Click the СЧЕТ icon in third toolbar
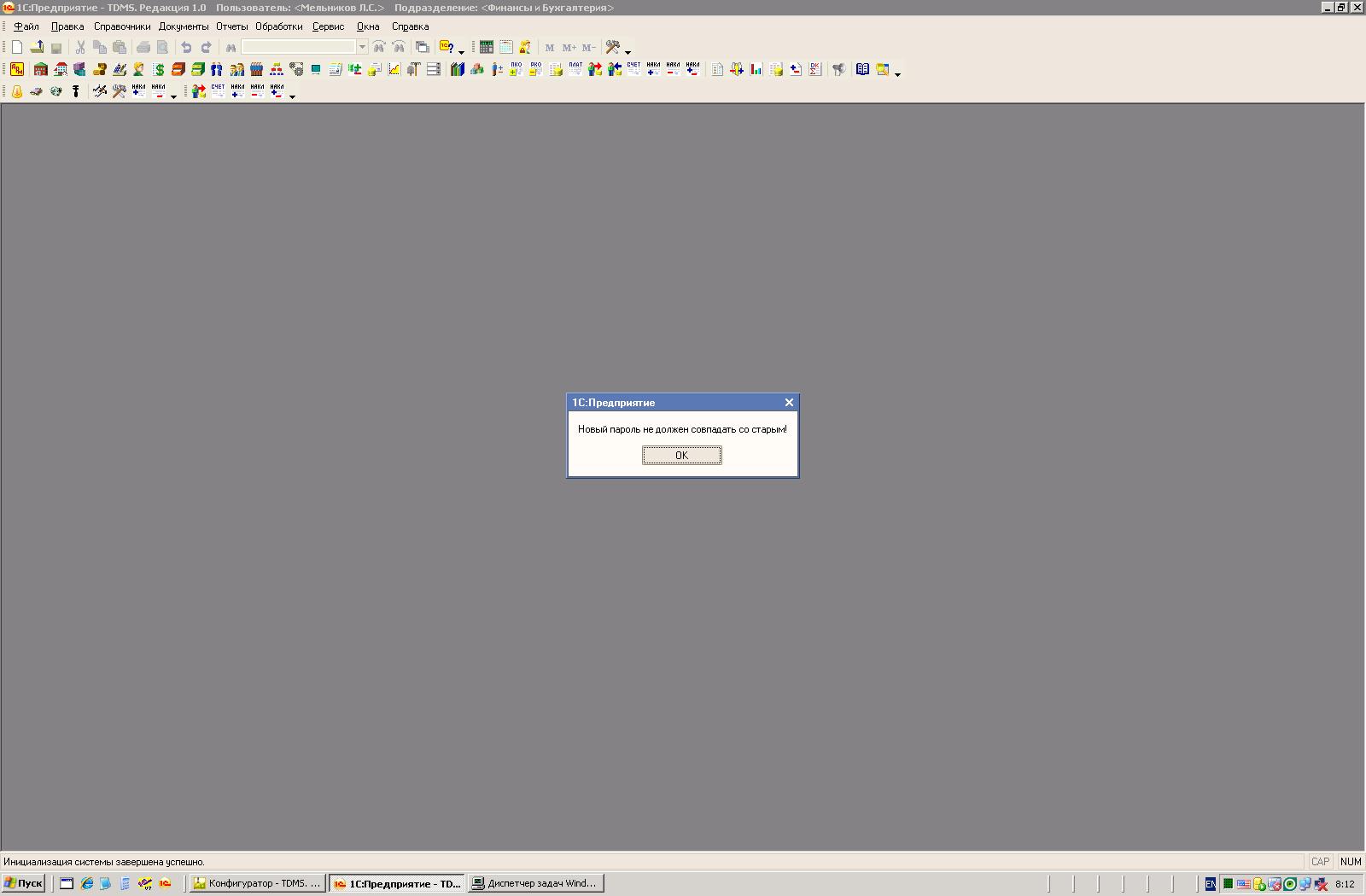This screenshot has height=896, width=1366. tap(219, 91)
